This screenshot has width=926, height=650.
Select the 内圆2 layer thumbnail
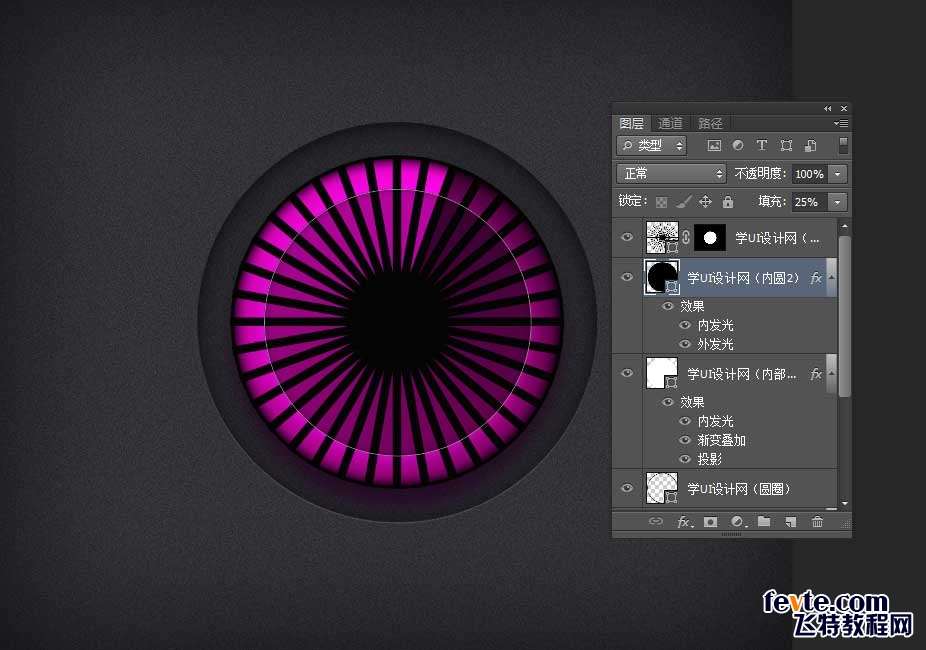(662, 277)
